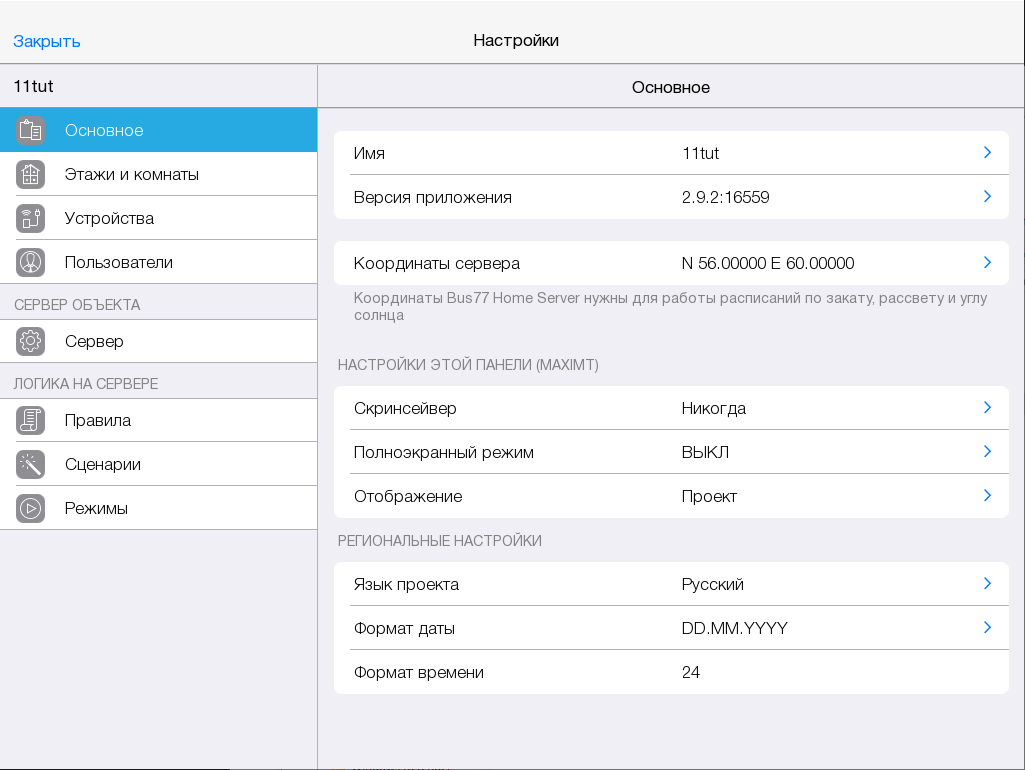Screen dimensions: 1025x770
Task: Toggle the Полноэкранный режим setting row
Action: [670, 452]
